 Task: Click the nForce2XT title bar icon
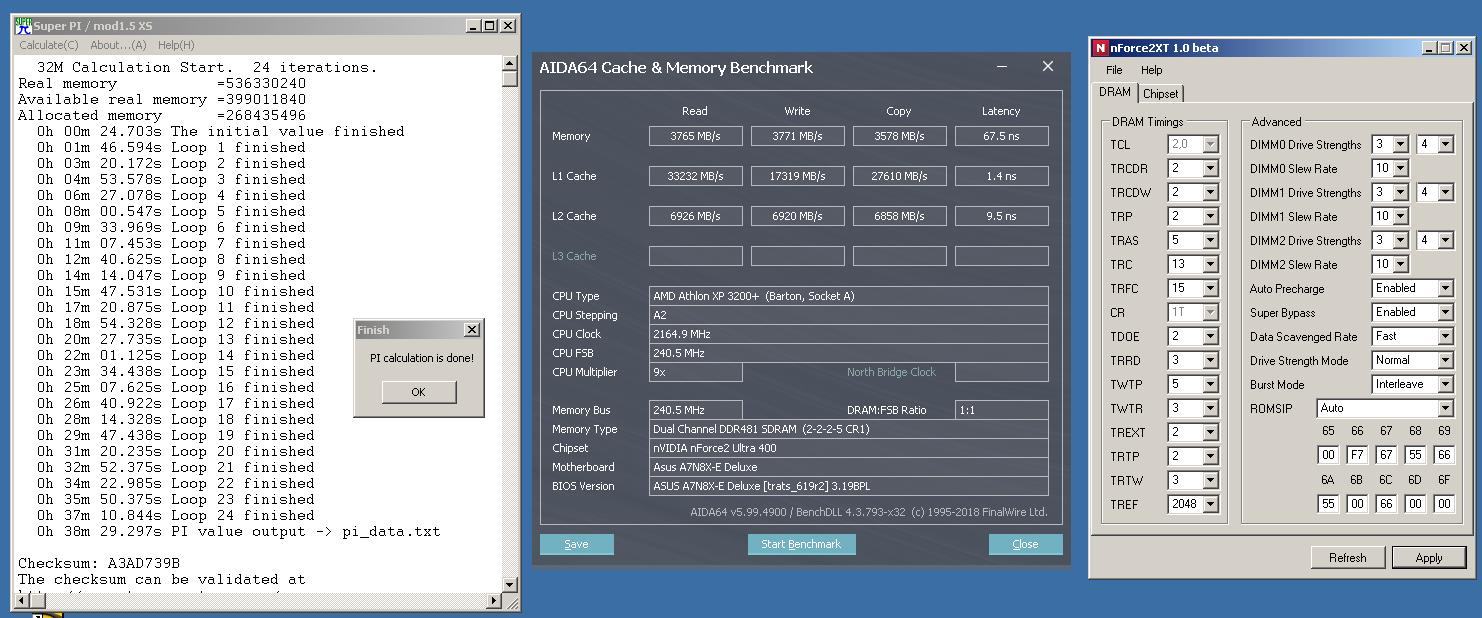click(1100, 47)
